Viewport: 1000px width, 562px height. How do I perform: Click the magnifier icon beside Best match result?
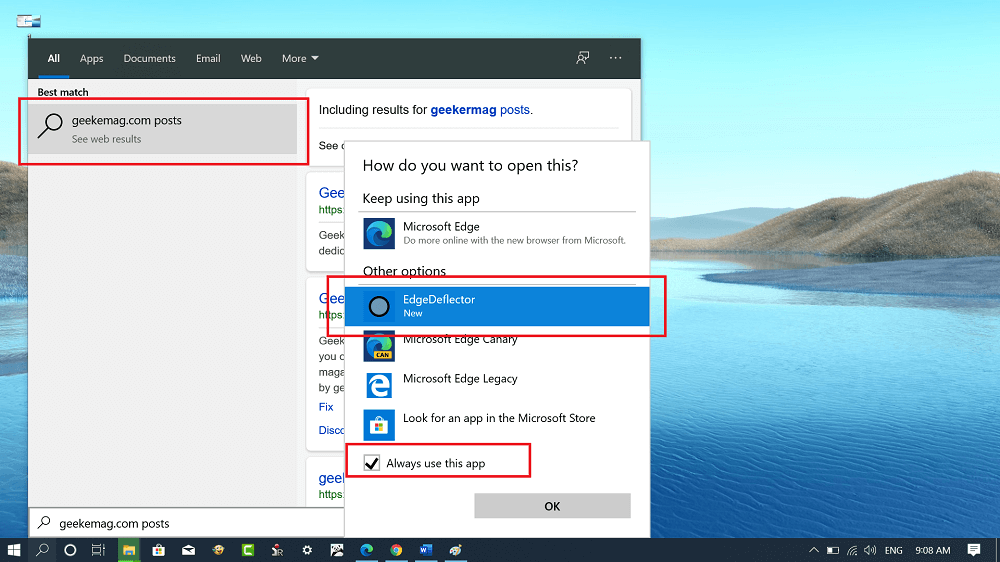pyautogui.click(x=50, y=126)
